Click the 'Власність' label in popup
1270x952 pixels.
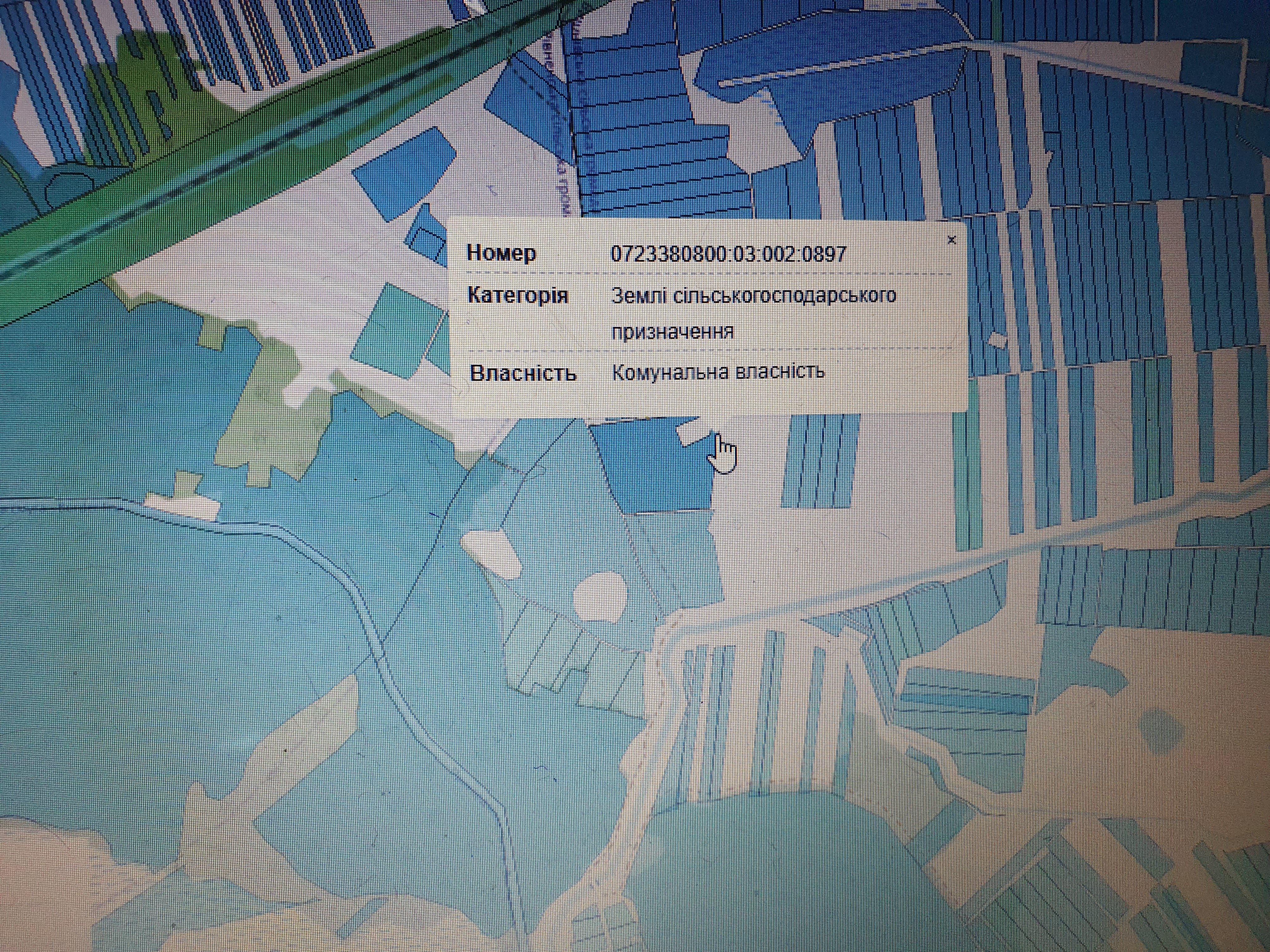pos(523,374)
